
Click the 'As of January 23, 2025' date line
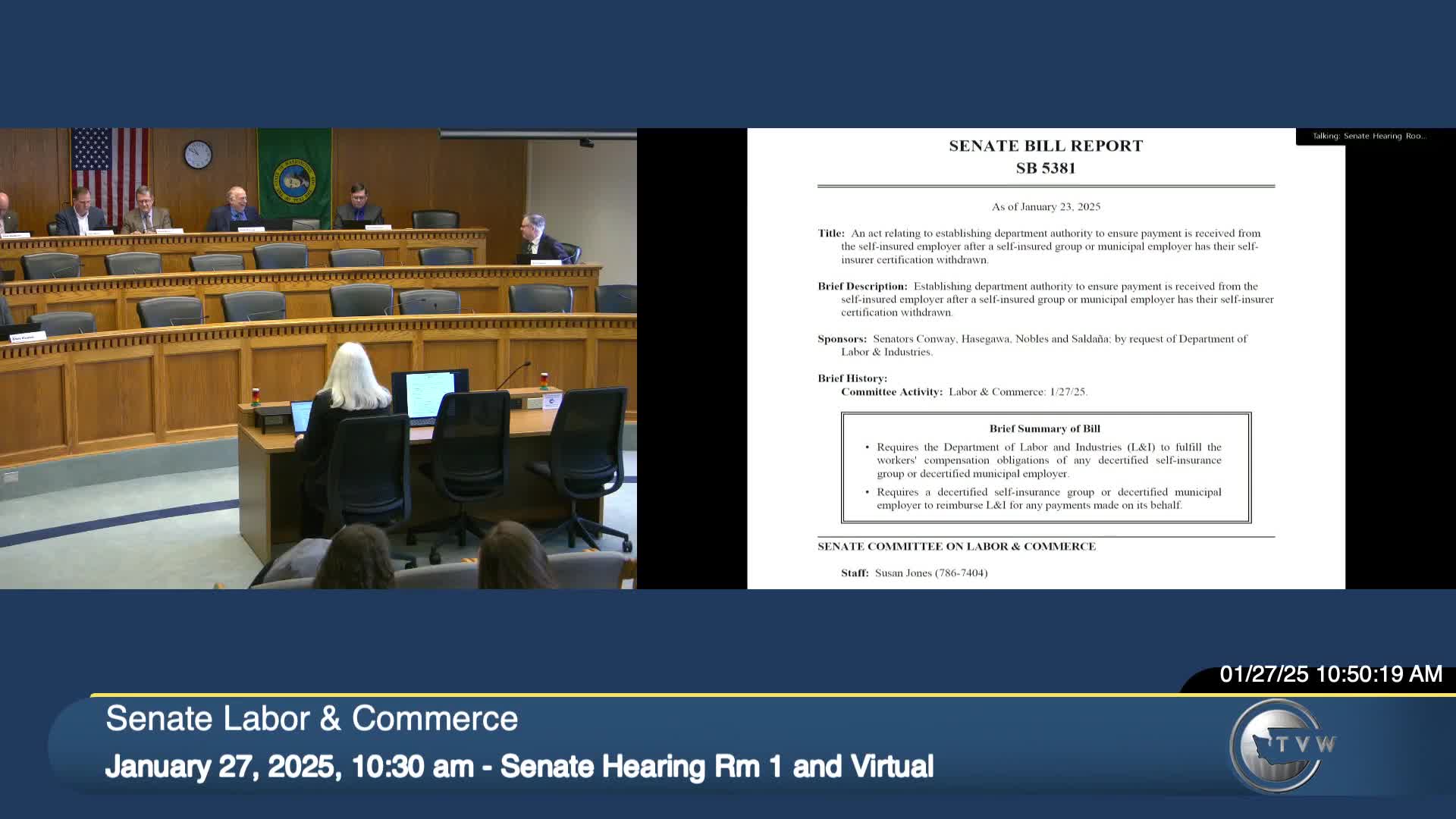(x=1046, y=206)
